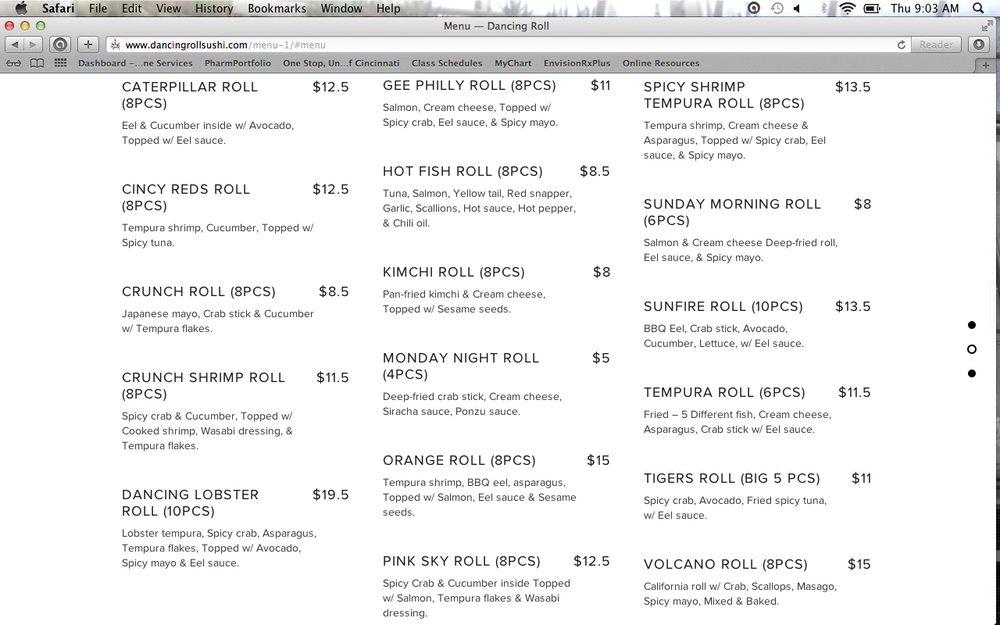Open the Bookmarks menu
The image size is (1000, 625).
[277, 8]
